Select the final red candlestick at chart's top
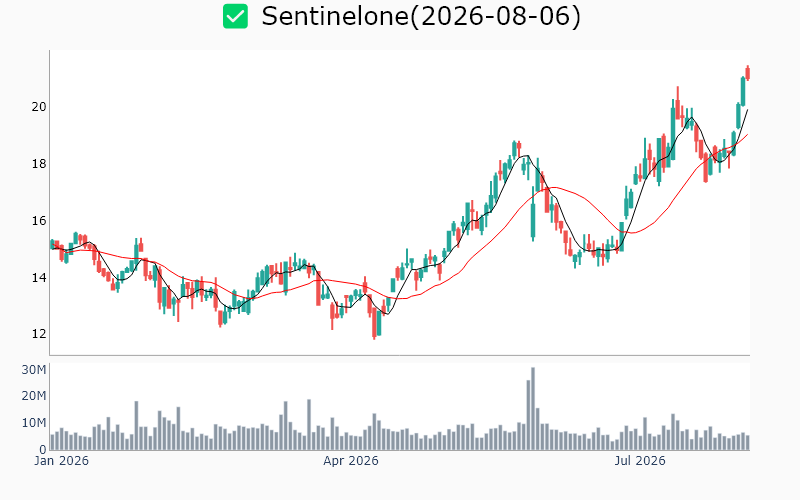The image size is (800, 500). coord(748,72)
